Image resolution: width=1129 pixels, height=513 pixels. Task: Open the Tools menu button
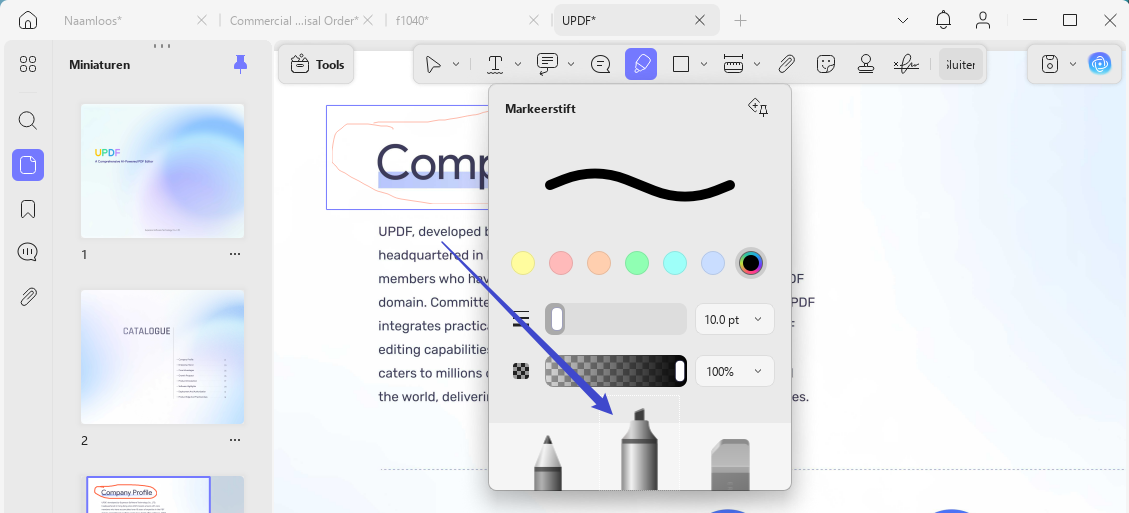coord(317,64)
